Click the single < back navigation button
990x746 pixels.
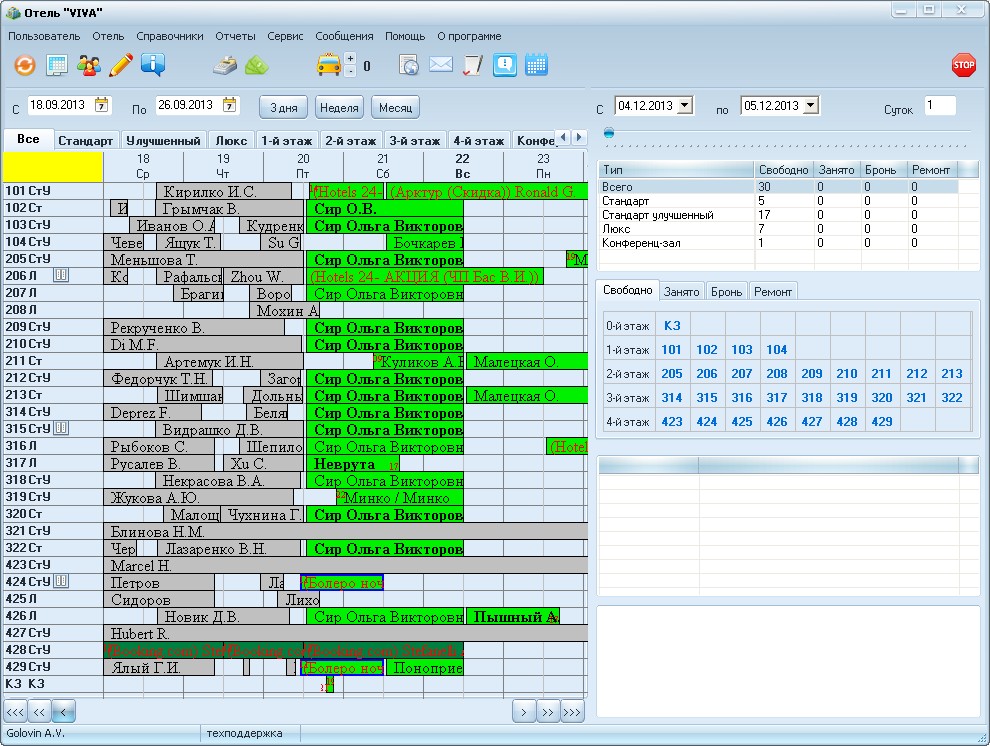(63, 712)
